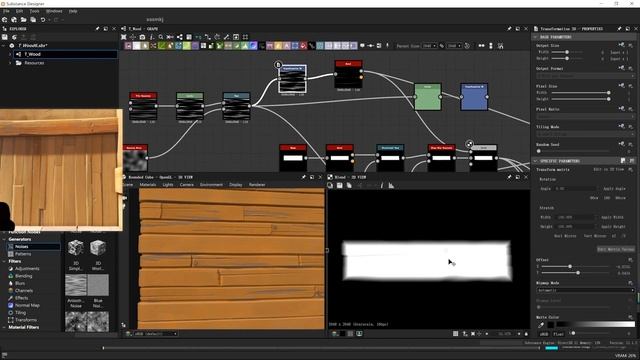The height and width of the screenshot is (360, 640).
Task: Open the Edit menu
Action: coord(19,11)
